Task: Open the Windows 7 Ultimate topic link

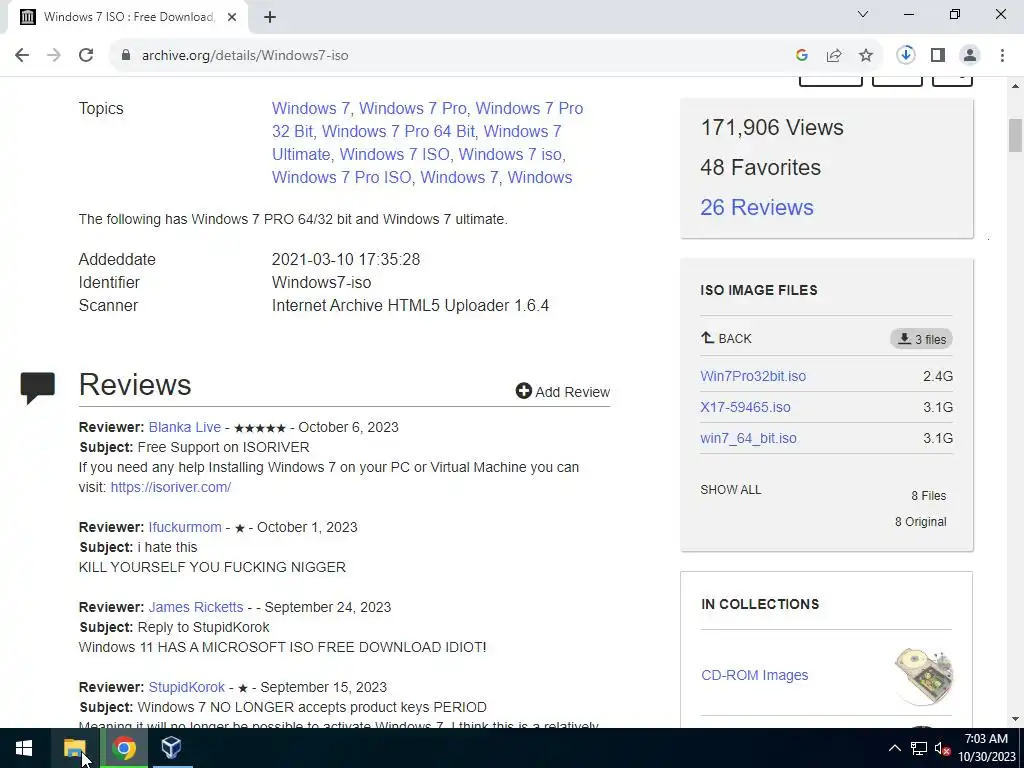Action: pos(417,142)
